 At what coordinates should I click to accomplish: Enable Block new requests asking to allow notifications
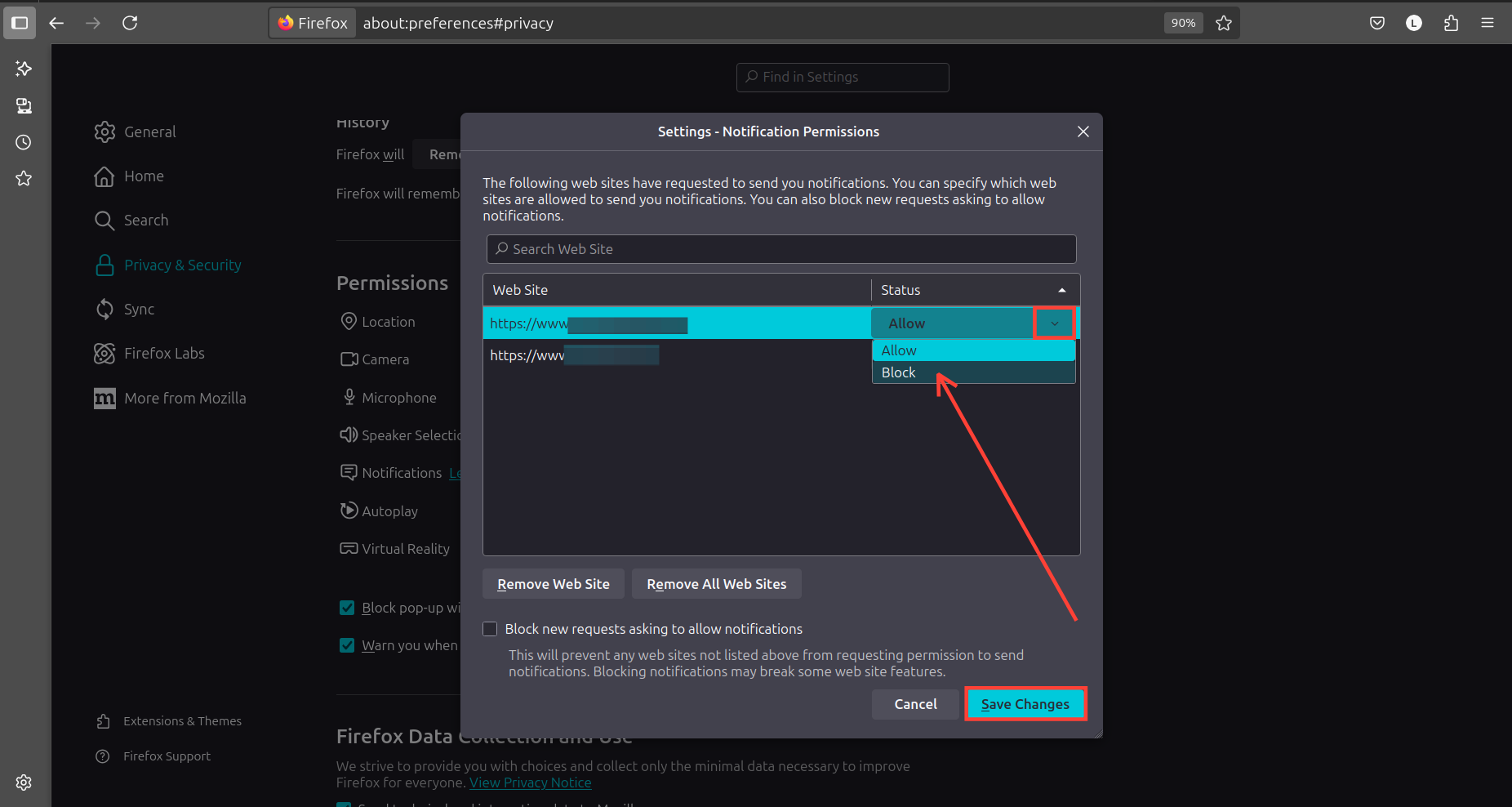click(x=490, y=629)
